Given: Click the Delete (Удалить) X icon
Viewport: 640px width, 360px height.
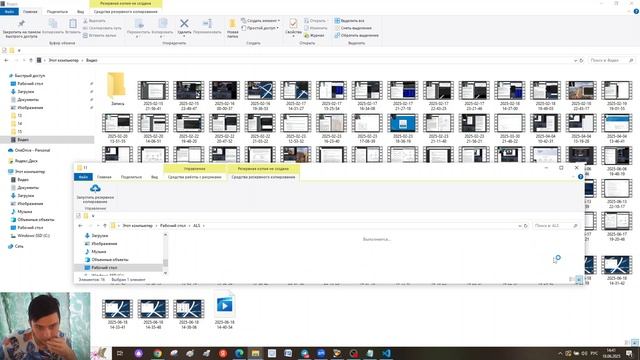Looking at the screenshot, I should click(x=184, y=23).
